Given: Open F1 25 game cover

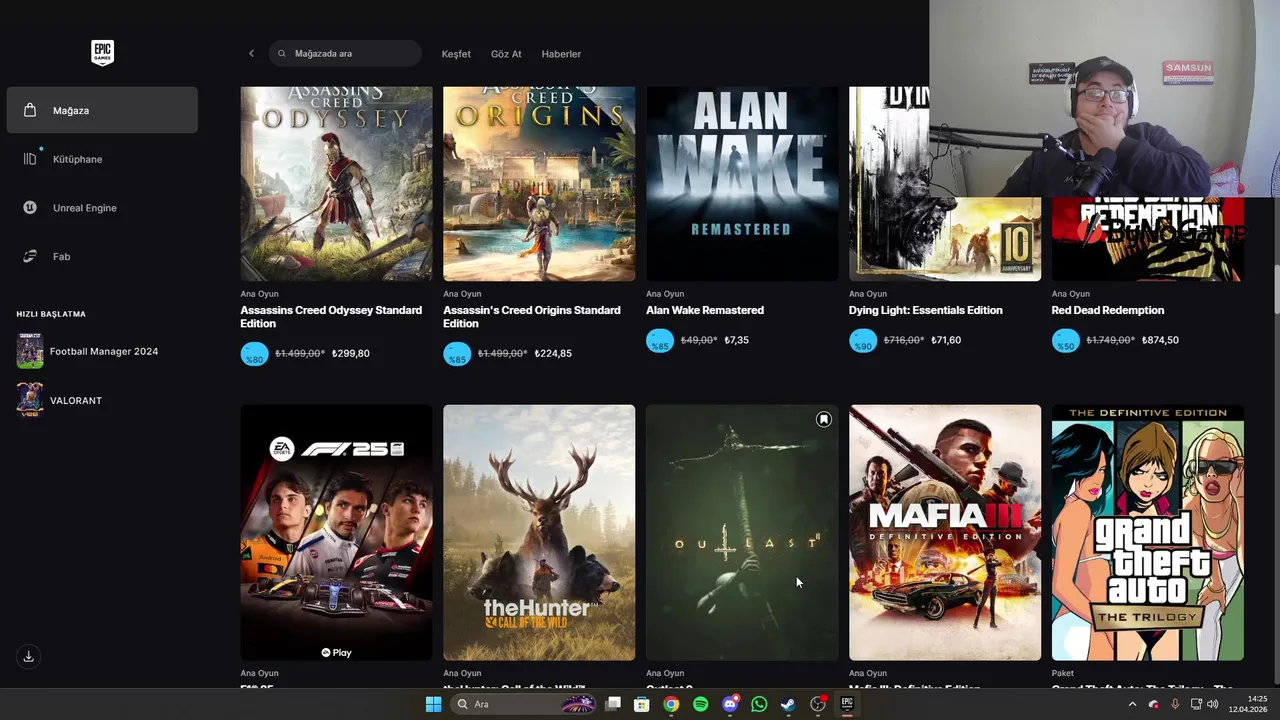Looking at the screenshot, I should click(336, 532).
